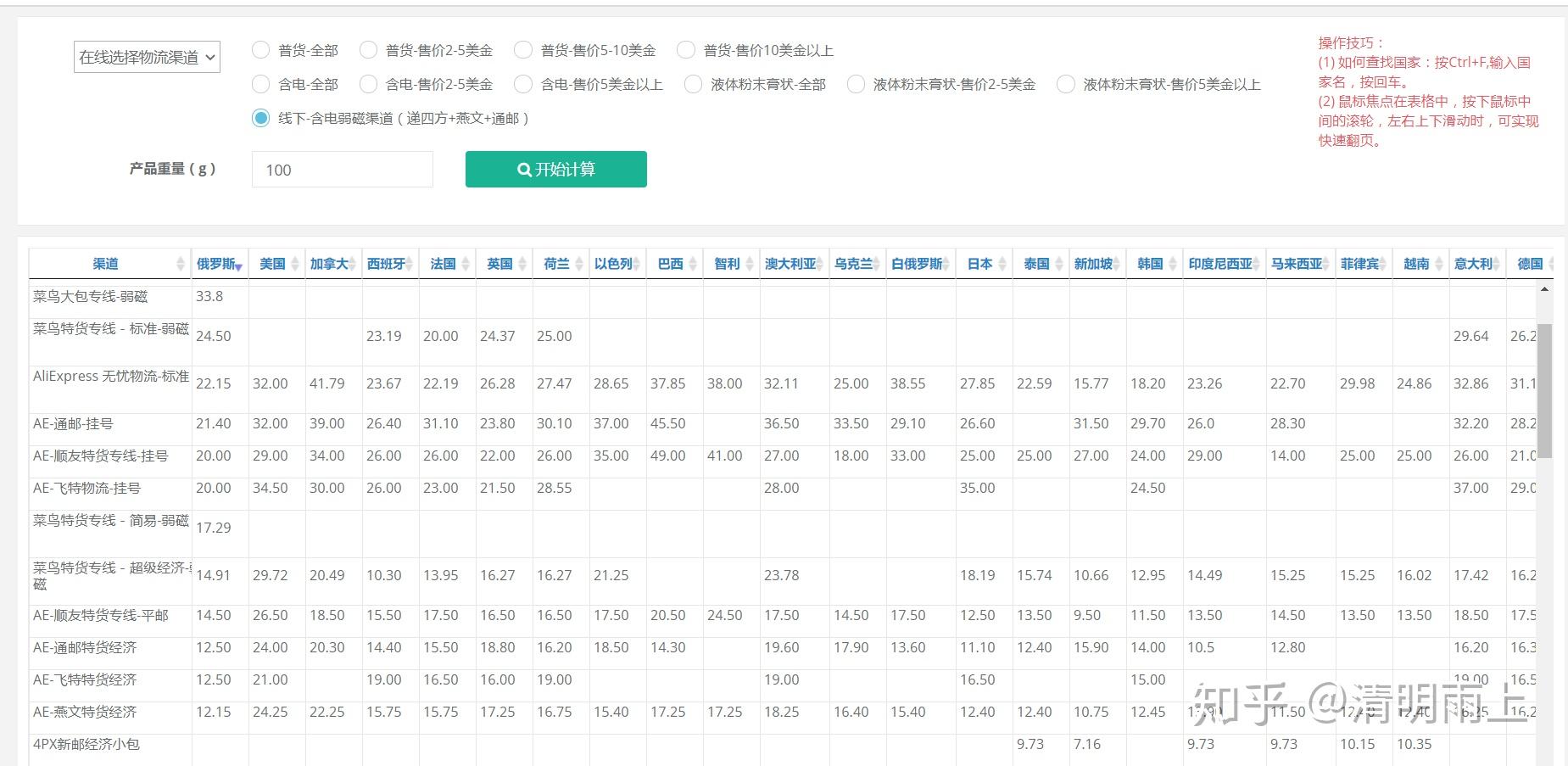Sort table by 新加坡 column icon

click(1117, 264)
